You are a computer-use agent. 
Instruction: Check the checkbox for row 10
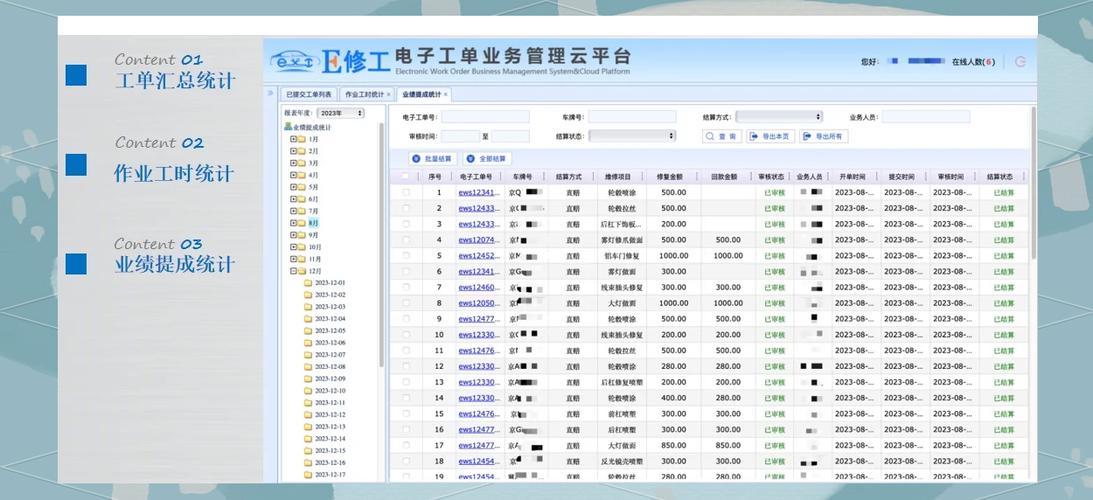(x=406, y=335)
